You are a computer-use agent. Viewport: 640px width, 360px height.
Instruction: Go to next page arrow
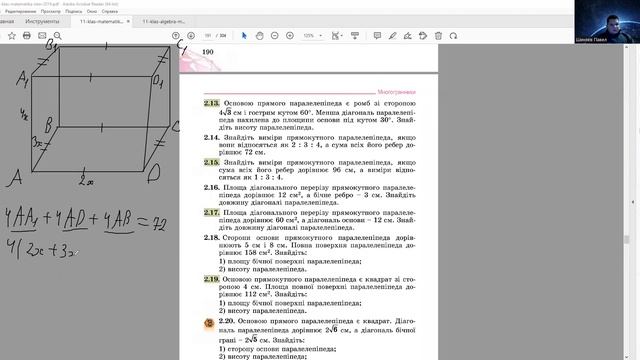[x=191, y=36]
